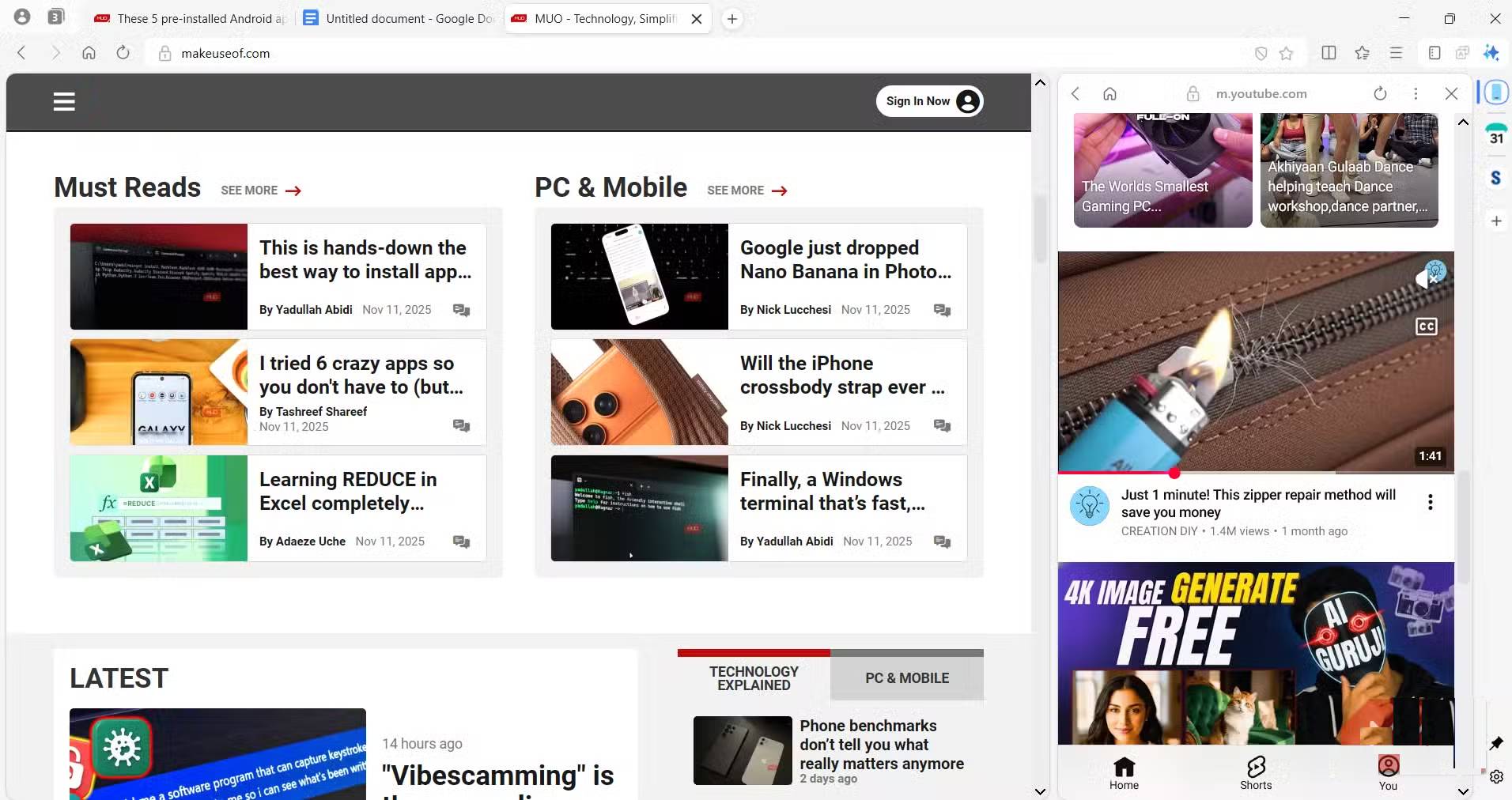Click See More next to Must Reads
The height and width of the screenshot is (800, 1512).
(261, 191)
